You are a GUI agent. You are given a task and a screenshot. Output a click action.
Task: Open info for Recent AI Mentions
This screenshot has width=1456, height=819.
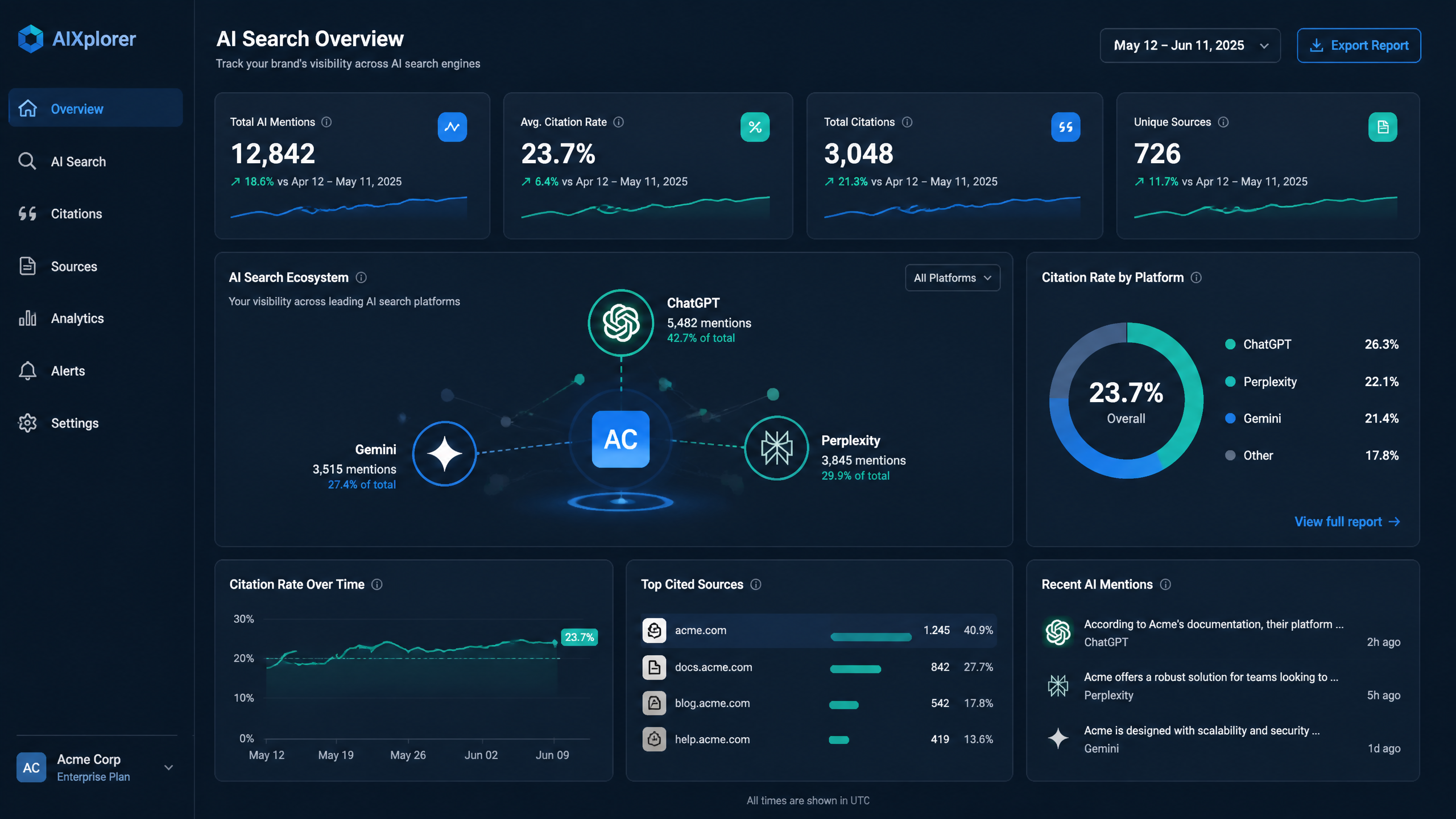(x=1165, y=584)
